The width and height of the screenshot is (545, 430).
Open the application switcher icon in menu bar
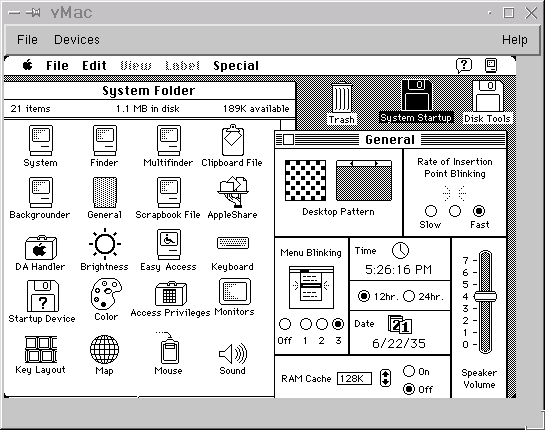[x=491, y=65]
